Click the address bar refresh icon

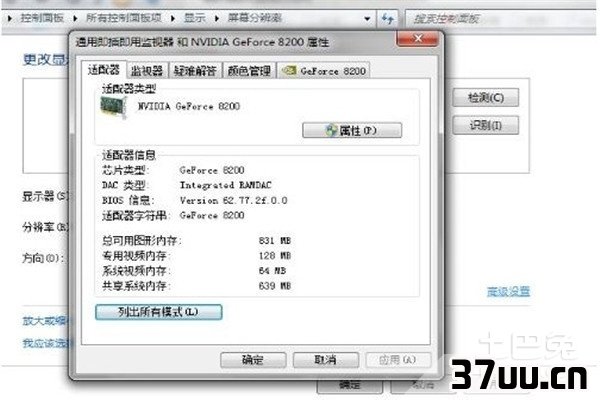click(x=388, y=18)
